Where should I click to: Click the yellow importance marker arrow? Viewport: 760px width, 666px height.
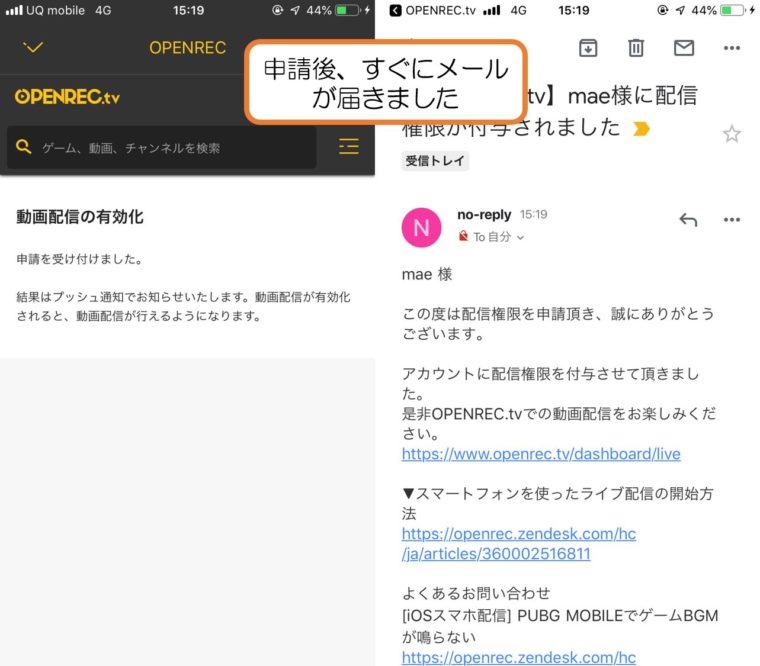pyautogui.click(x=641, y=129)
